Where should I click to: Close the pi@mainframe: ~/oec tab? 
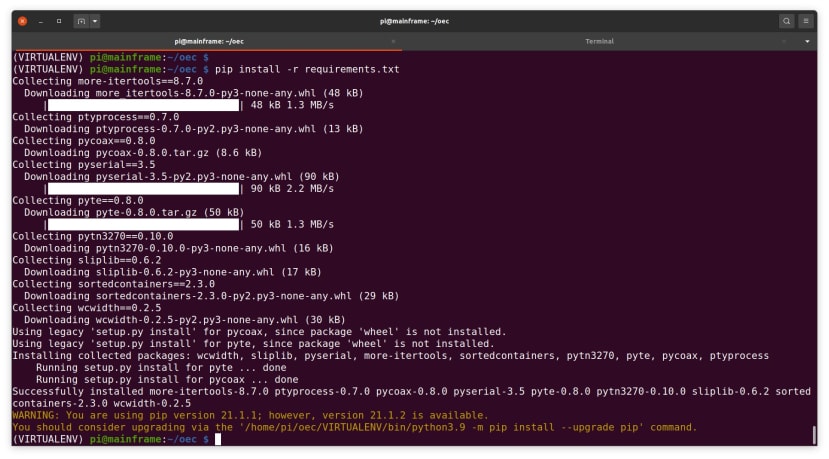coord(393,41)
